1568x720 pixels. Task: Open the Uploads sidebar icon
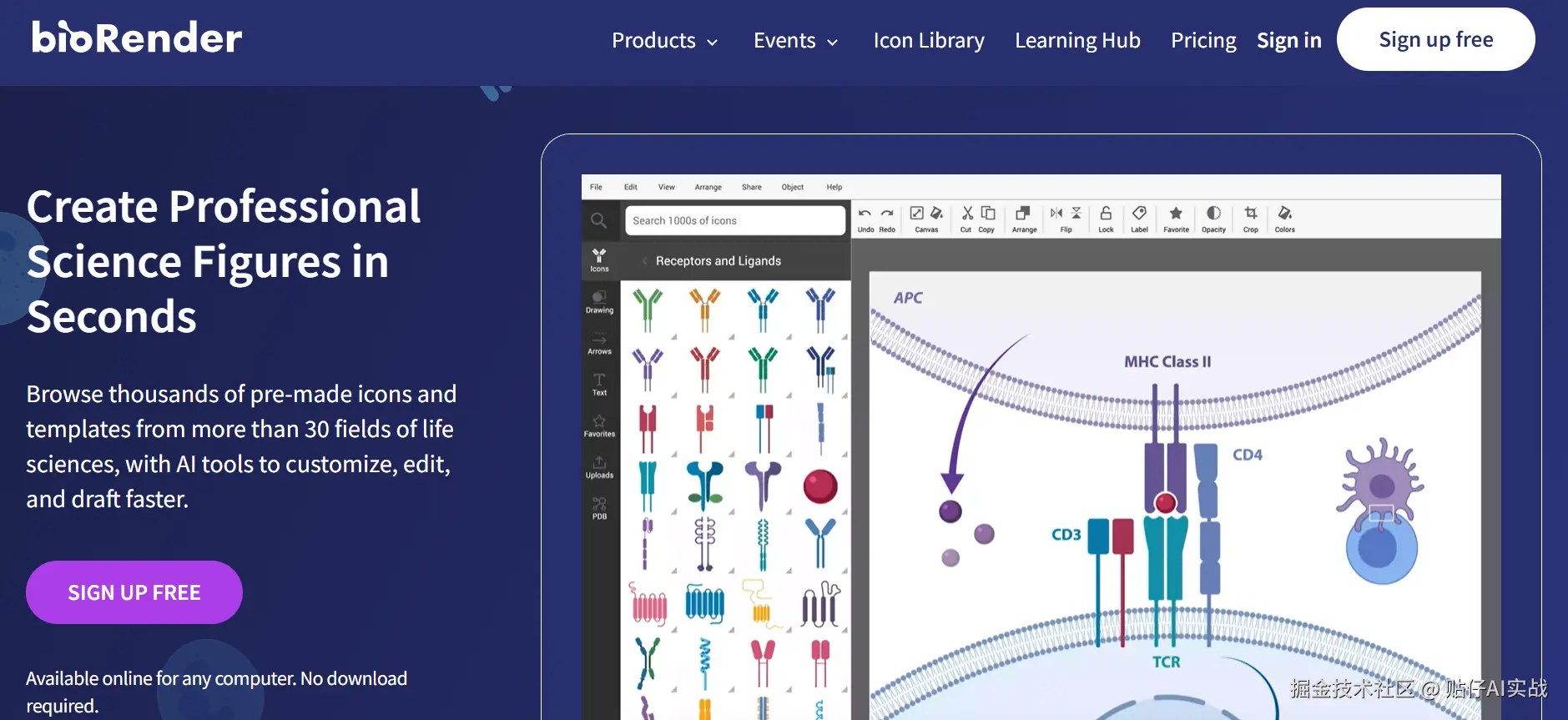[599, 467]
